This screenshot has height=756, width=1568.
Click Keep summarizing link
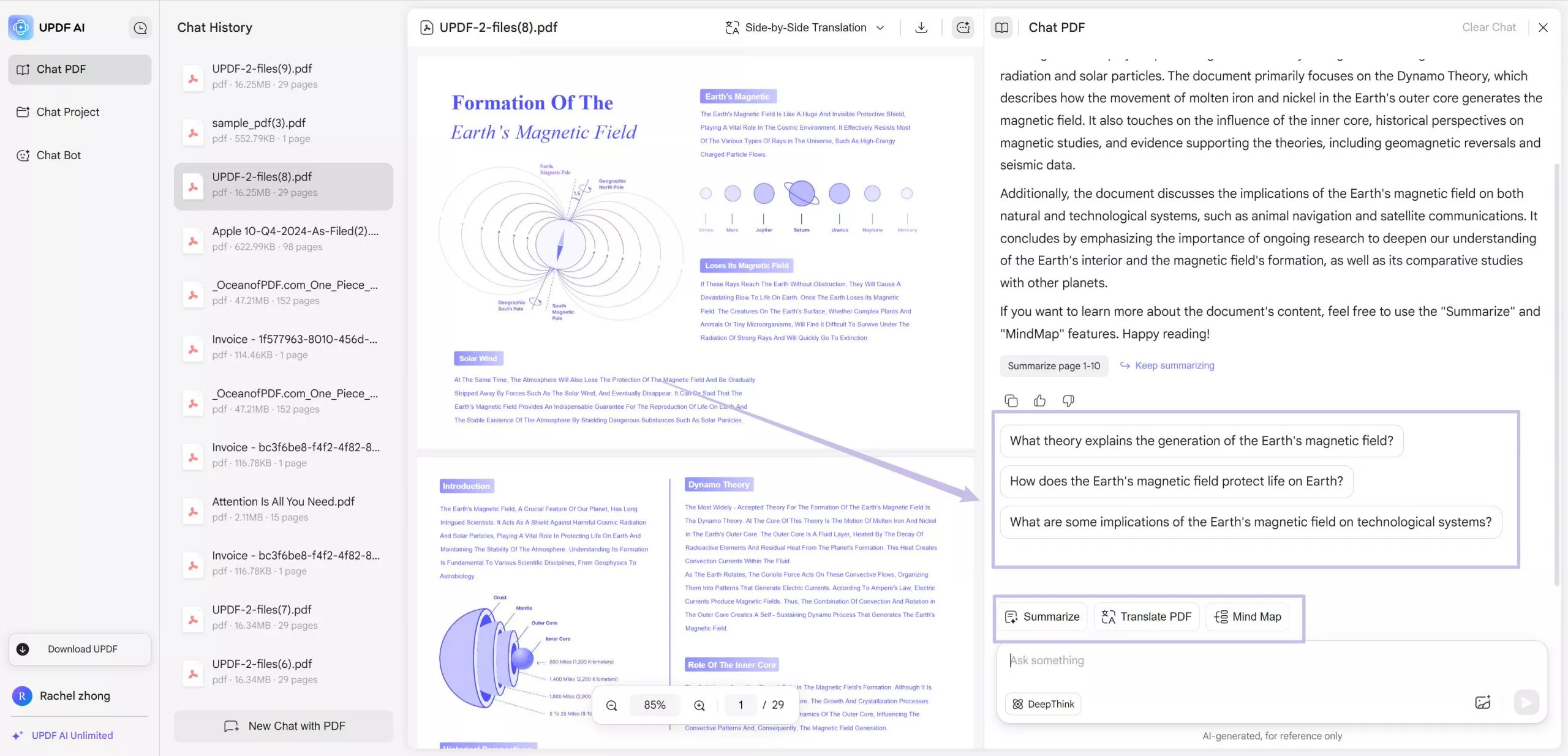[1174, 365]
